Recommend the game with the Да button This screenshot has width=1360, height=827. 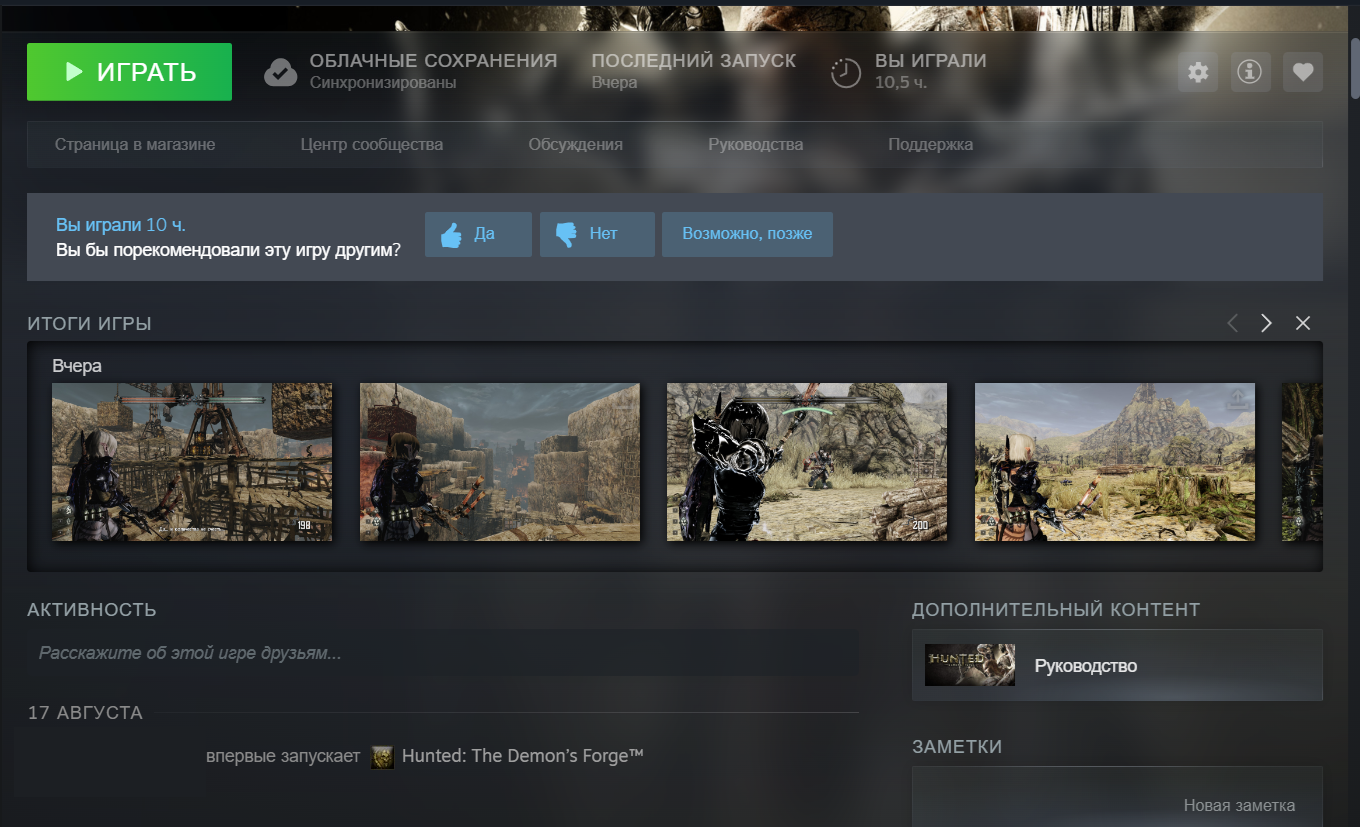click(478, 234)
